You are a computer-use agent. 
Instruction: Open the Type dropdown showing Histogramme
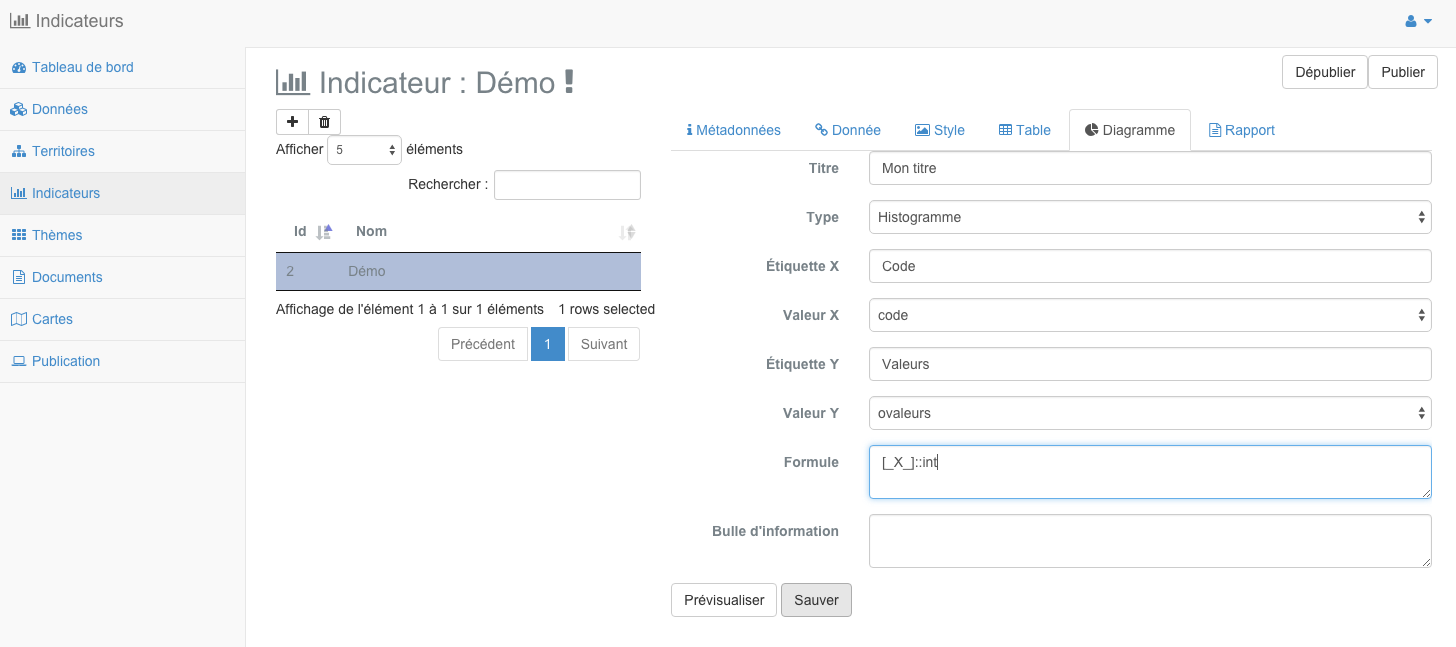[1150, 217]
